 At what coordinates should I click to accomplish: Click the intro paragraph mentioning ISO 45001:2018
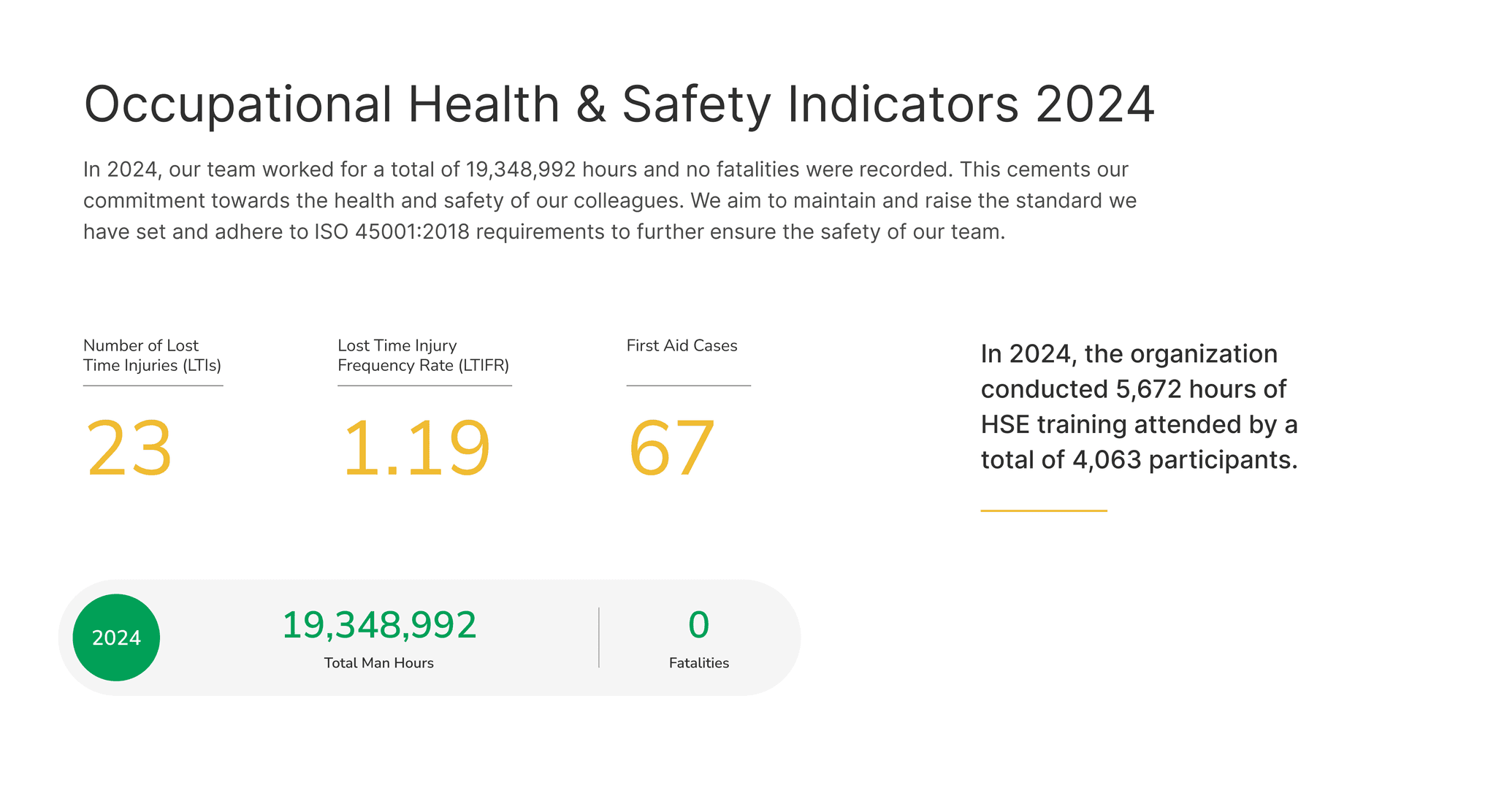pos(609,201)
